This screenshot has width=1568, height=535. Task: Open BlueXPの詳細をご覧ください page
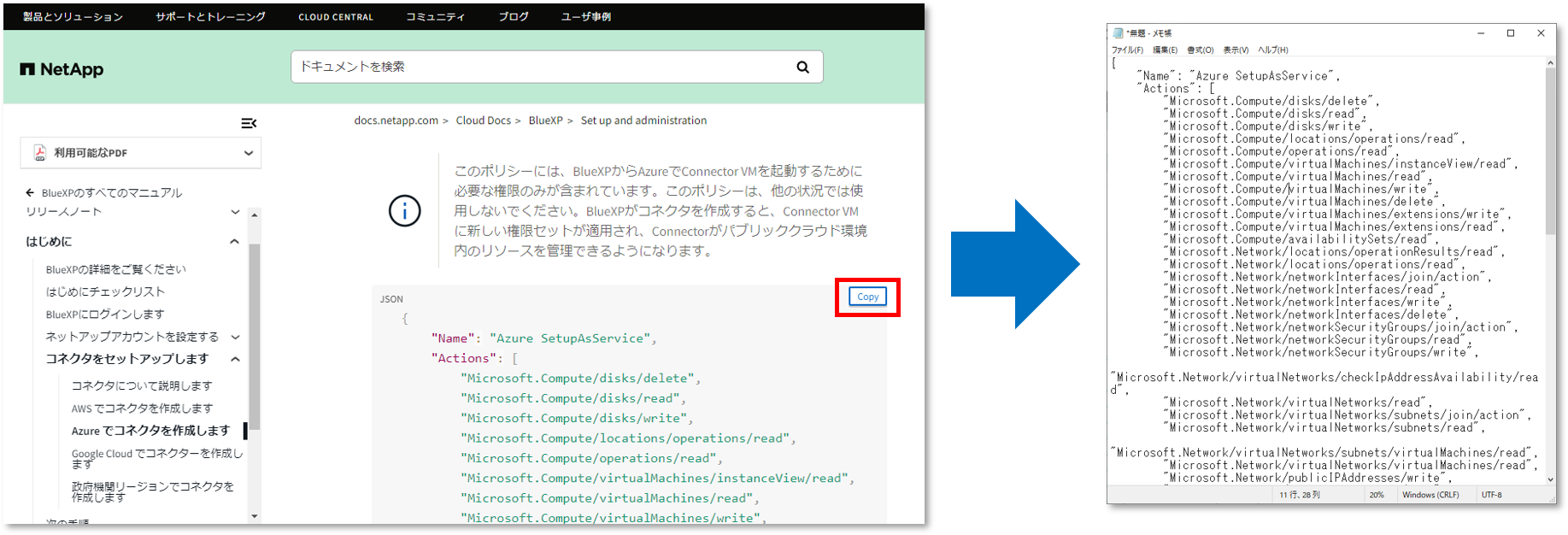click(x=116, y=269)
